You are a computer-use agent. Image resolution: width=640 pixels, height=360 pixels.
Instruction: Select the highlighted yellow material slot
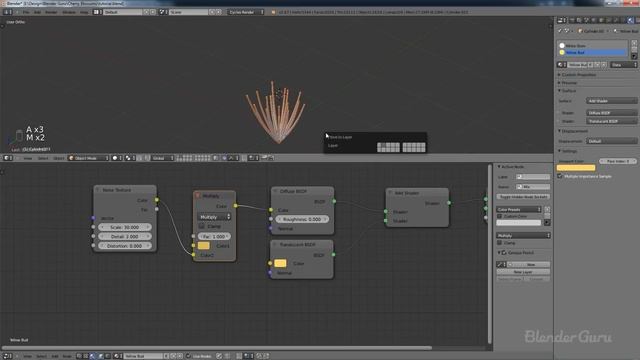coord(592,52)
